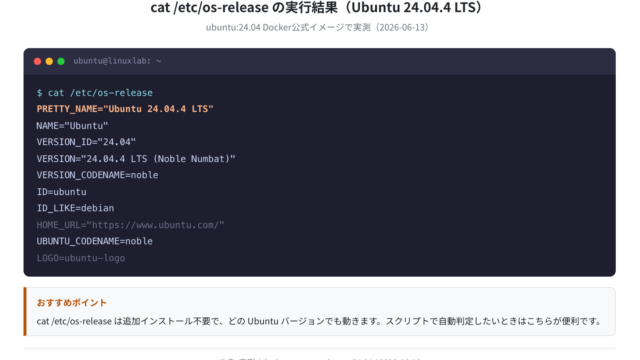Select the cat /etc/os-release command line

point(95,93)
